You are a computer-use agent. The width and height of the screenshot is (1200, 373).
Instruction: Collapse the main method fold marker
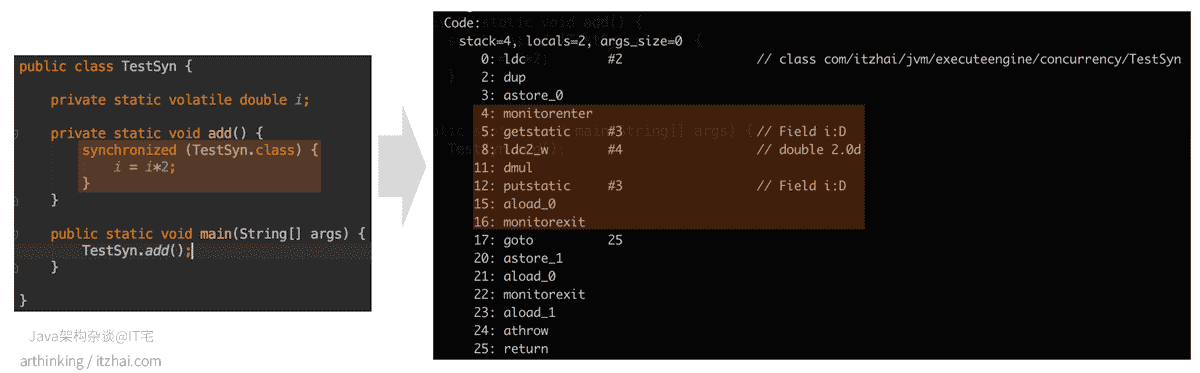[x=18, y=234]
